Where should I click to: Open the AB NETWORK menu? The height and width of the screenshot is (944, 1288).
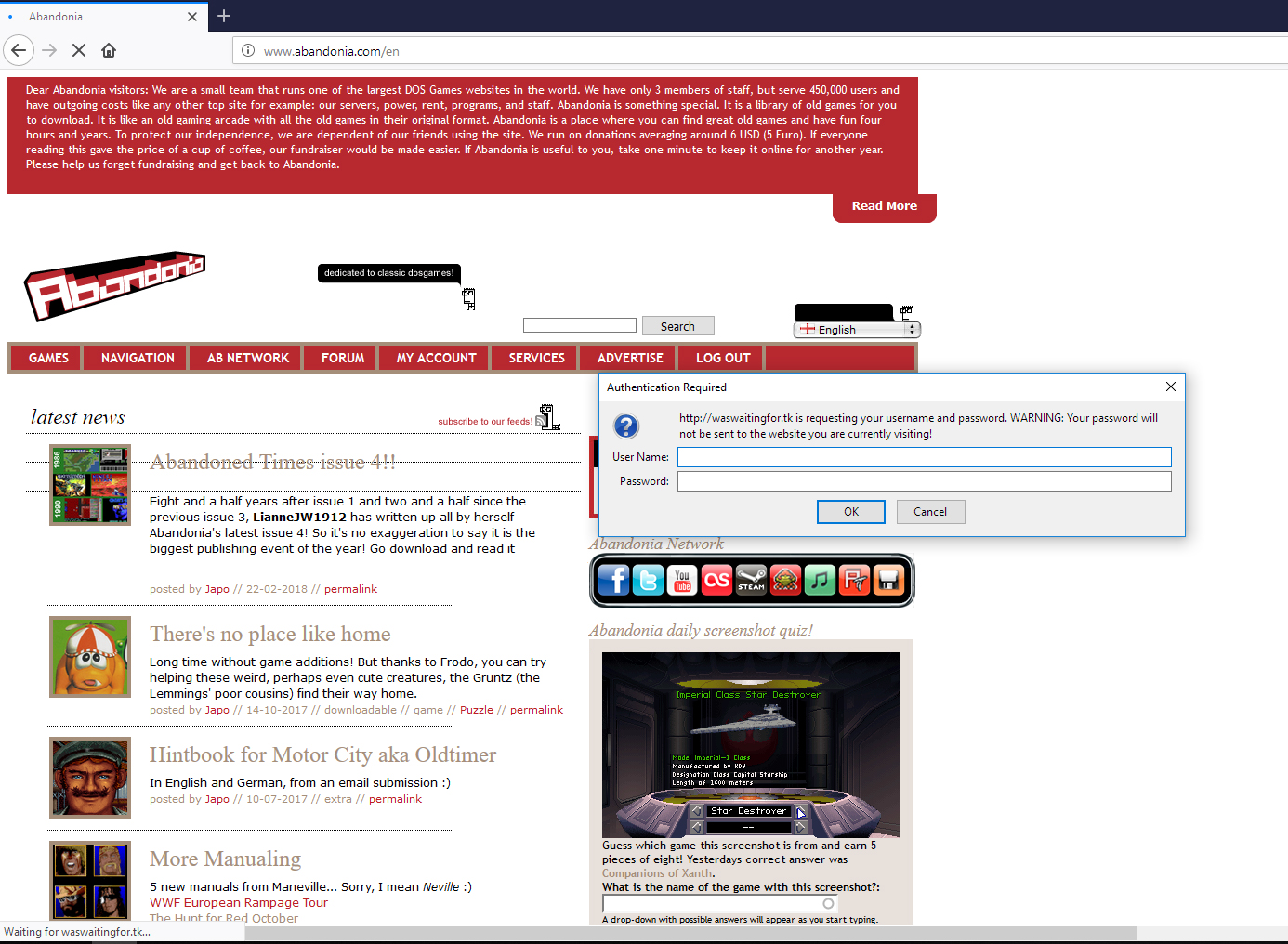tap(248, 358)
